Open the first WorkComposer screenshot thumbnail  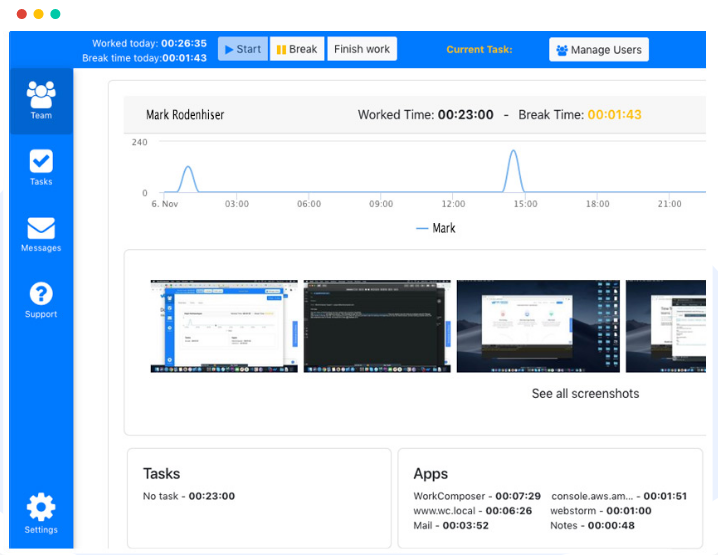tap(224, 326)
